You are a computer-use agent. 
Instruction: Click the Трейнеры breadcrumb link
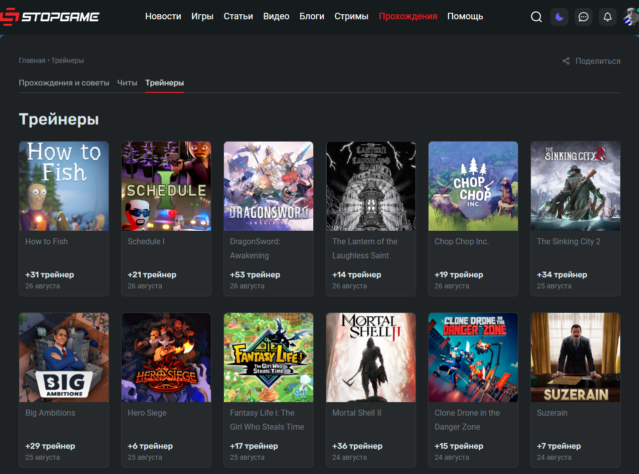(x=68, y=60)
